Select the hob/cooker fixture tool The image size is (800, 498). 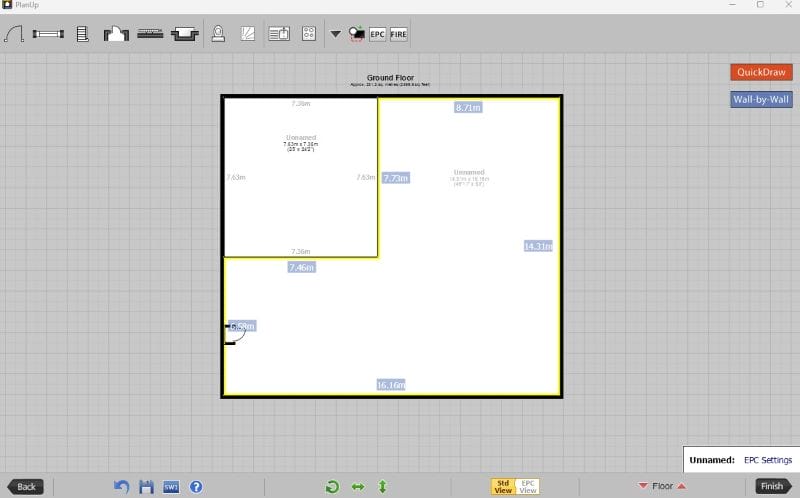coord(309,34)
